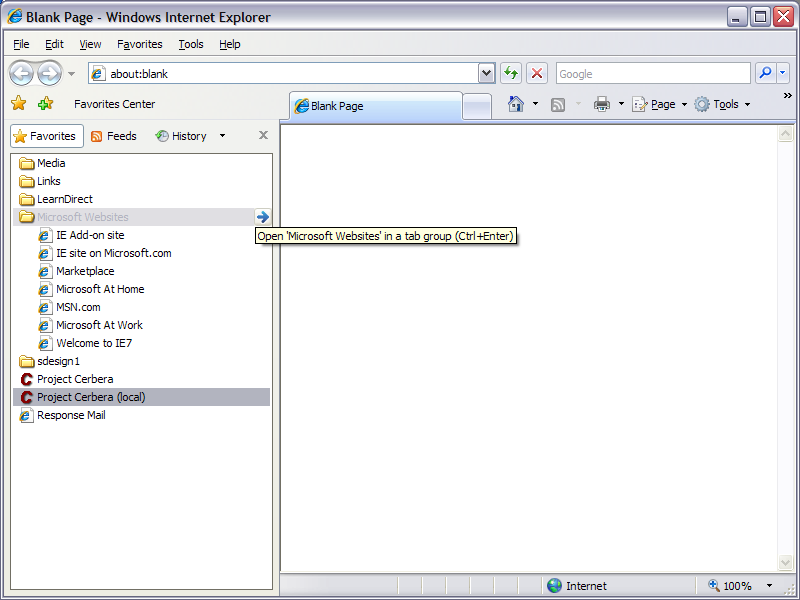800x600 pixels.
Task: Switch to the Feeds view
Action: [x=114, y=136]
